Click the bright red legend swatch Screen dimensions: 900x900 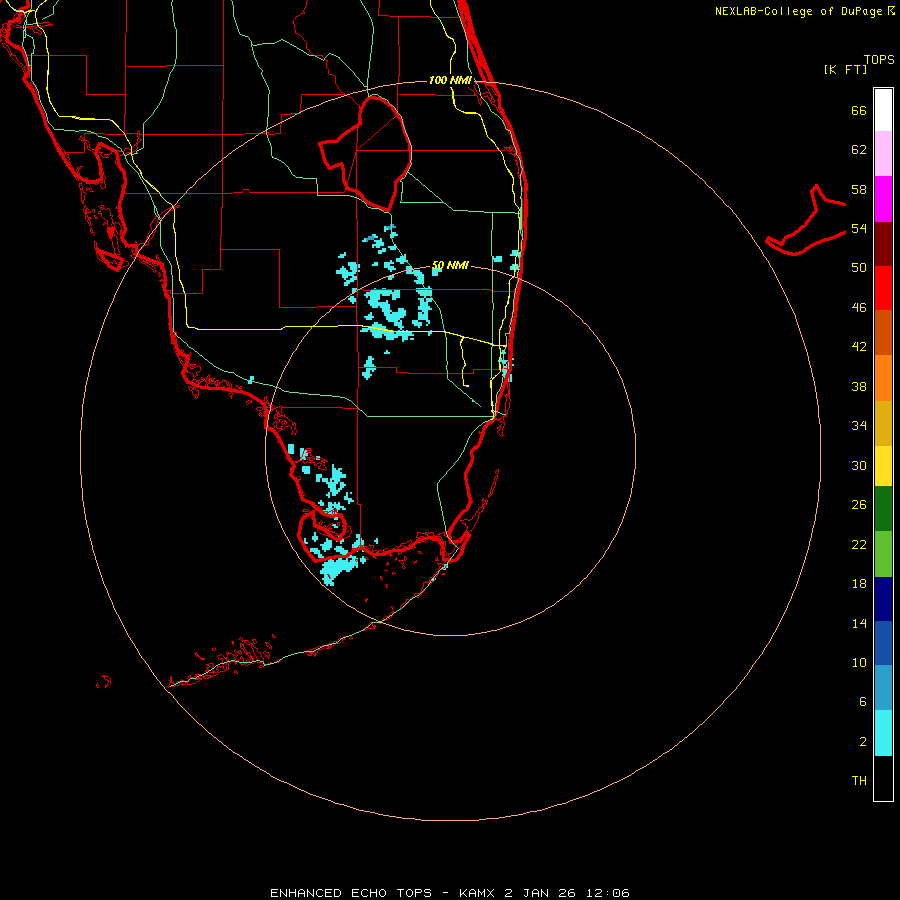(x=883, y=288)
